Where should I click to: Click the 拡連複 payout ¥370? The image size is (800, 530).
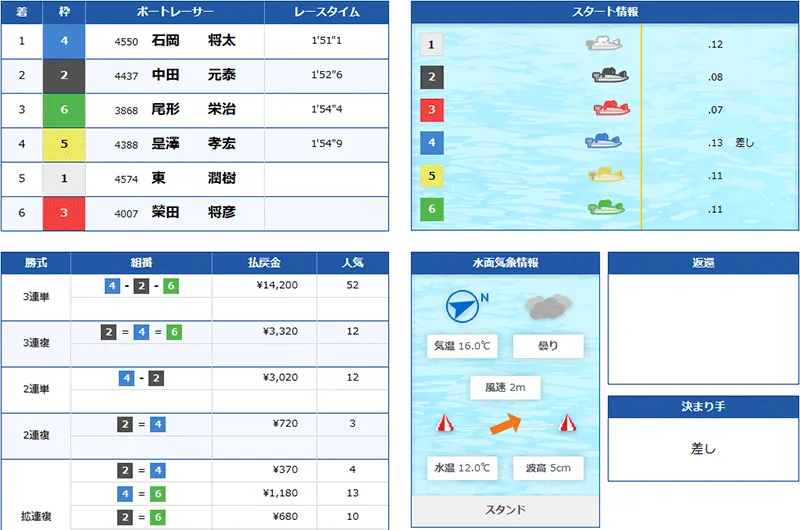[x=285, y=469]
